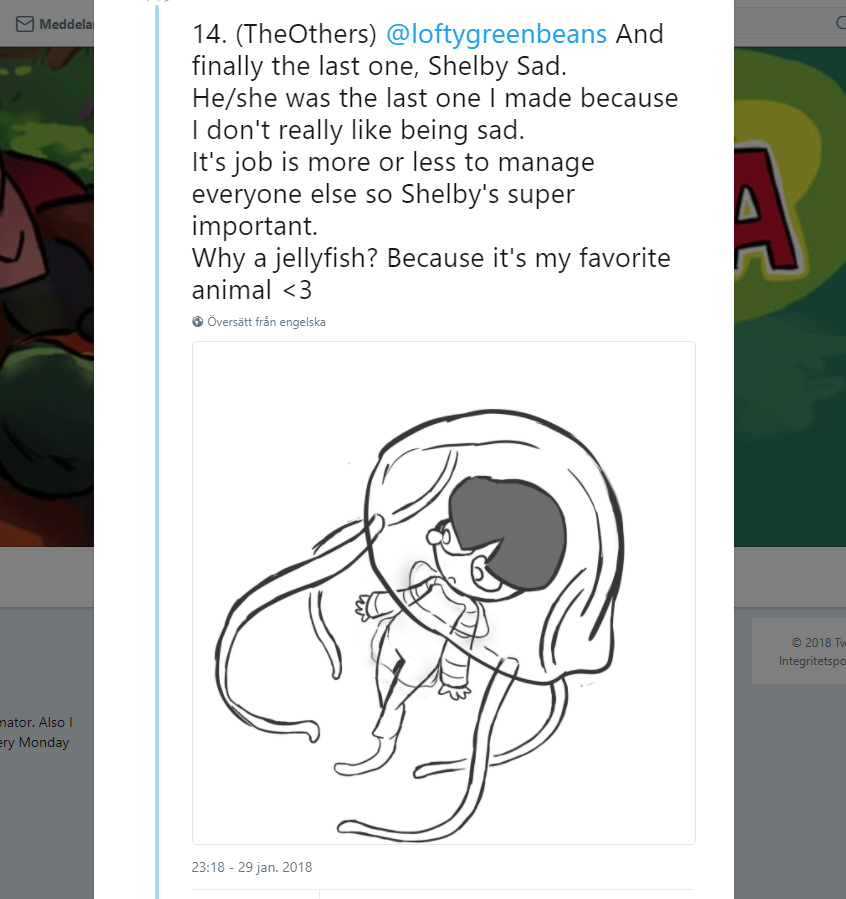This screenshot has height=899, width=846.
Task: Translate tweet via Översätt från engelska
Action: tap(266, 322)
